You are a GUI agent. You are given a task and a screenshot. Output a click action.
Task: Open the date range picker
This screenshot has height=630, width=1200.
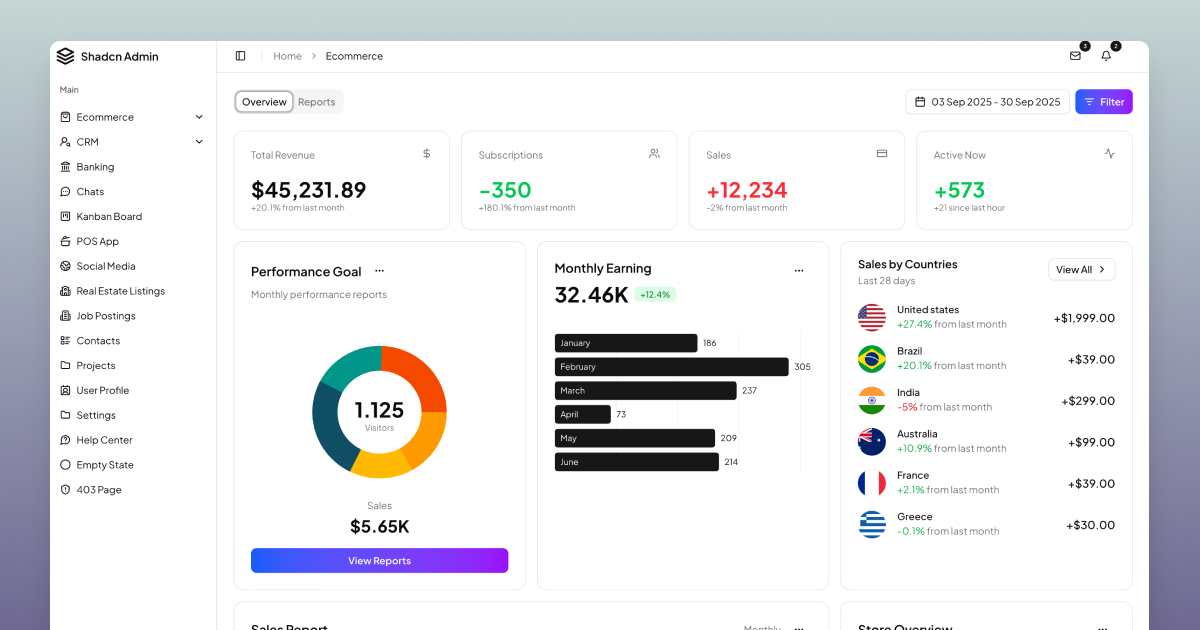click(987, 102)
